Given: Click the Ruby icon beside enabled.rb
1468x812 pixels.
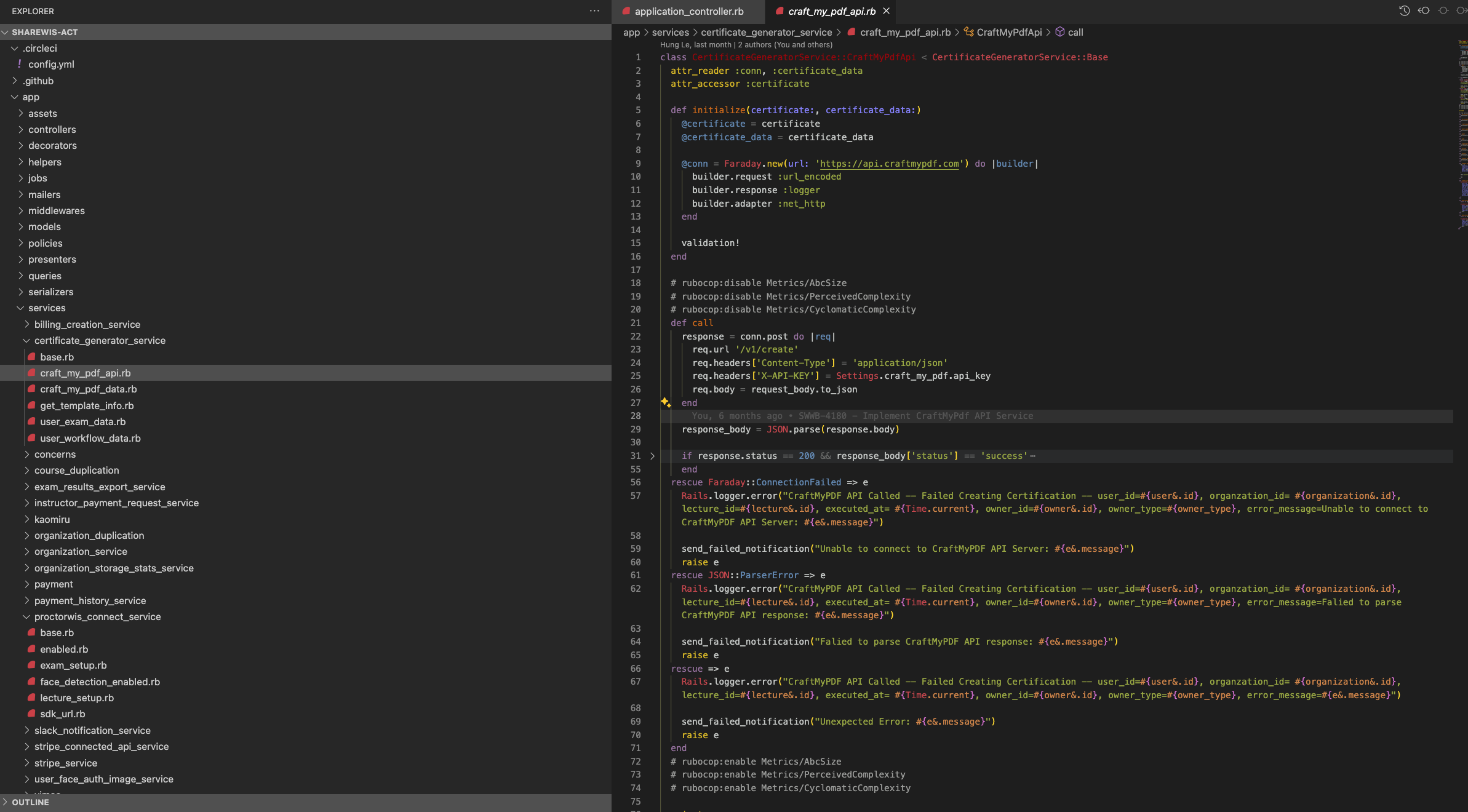Looking at the screenshot, I should tap(31, 649).
